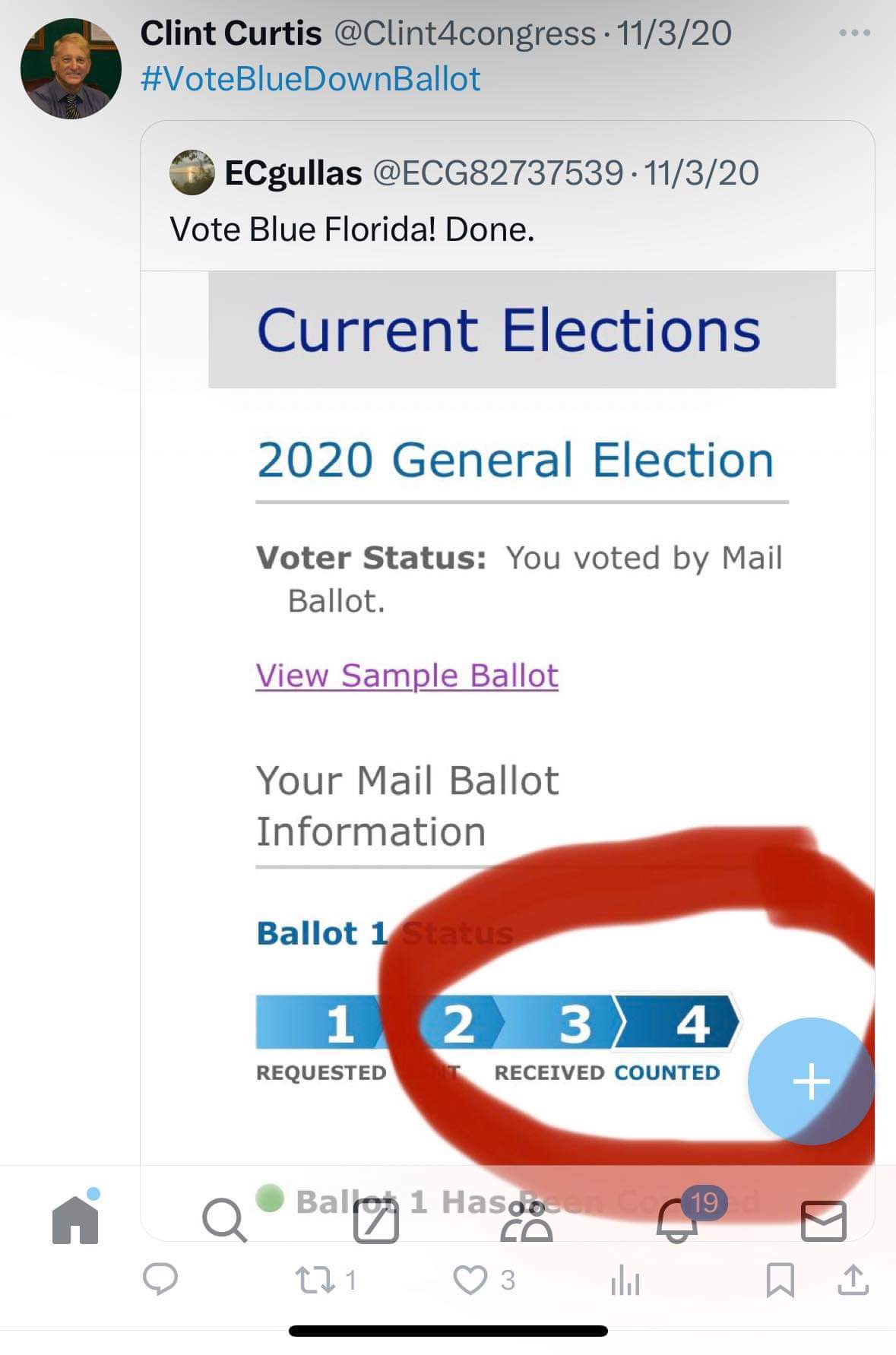
Task: Like the tweet with heart icon
Action: click(x=470, y=1280)
